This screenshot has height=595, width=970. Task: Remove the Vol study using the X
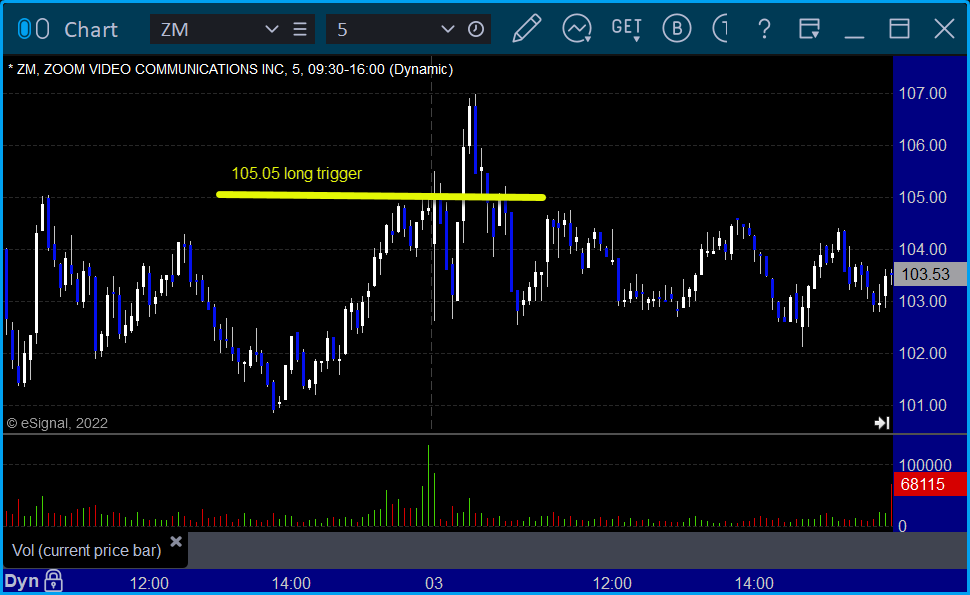(x=176, y=542)
